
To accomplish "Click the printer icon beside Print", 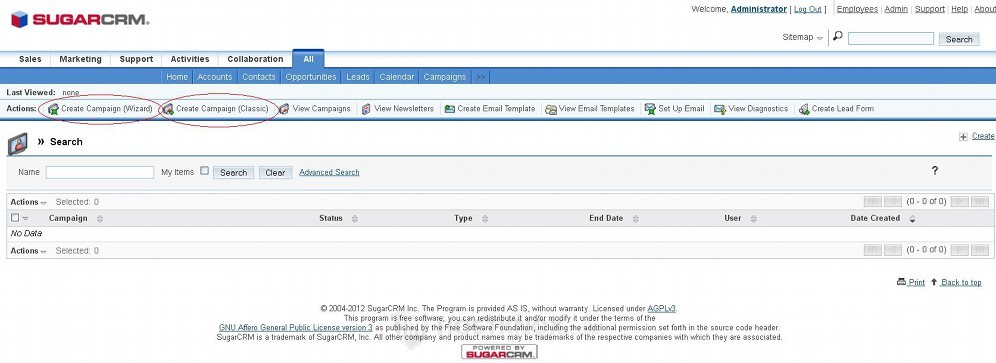I will point(901,282).
